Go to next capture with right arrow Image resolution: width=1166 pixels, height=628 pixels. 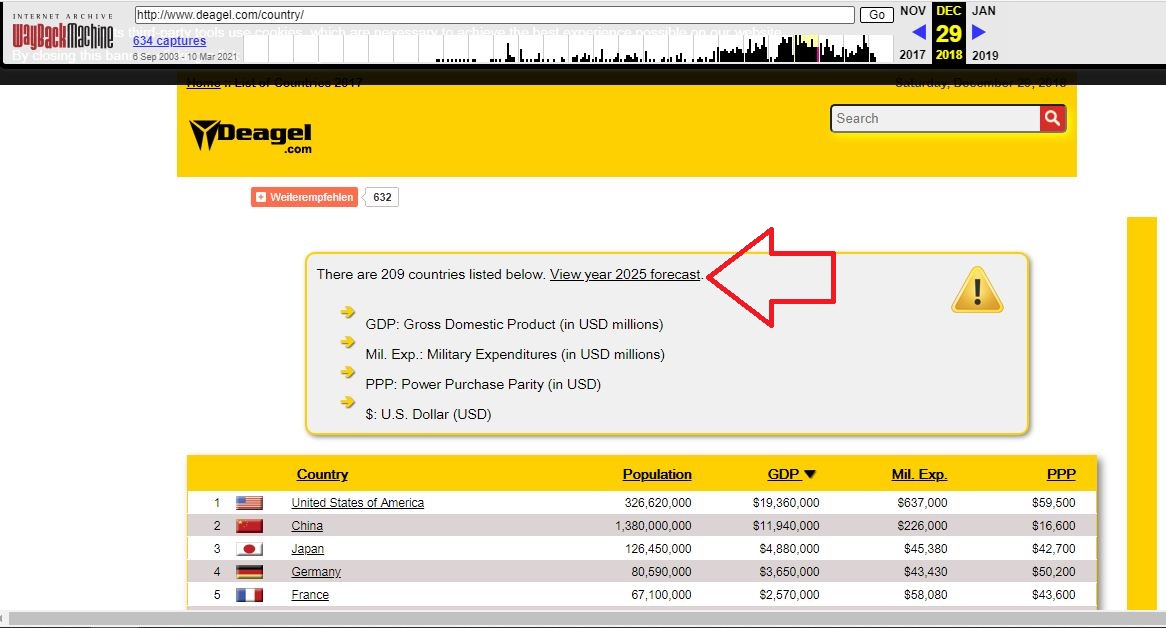(979, 32)
